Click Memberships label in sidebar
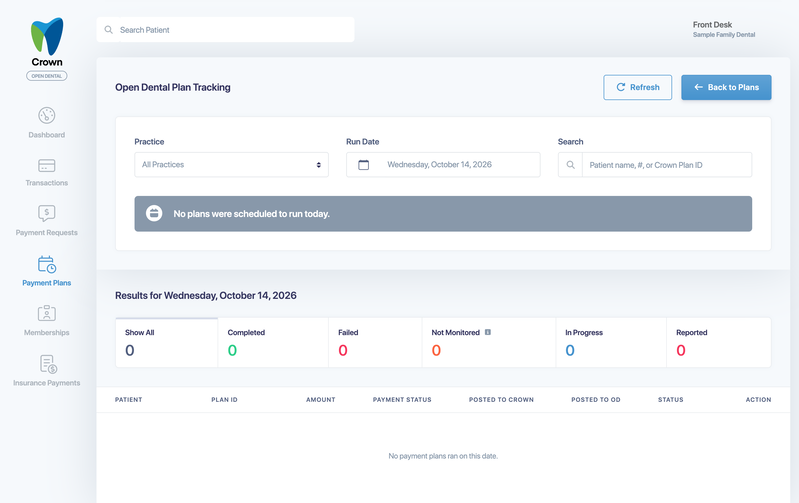This screenshot has width=799, height=503. click(46, 333)
